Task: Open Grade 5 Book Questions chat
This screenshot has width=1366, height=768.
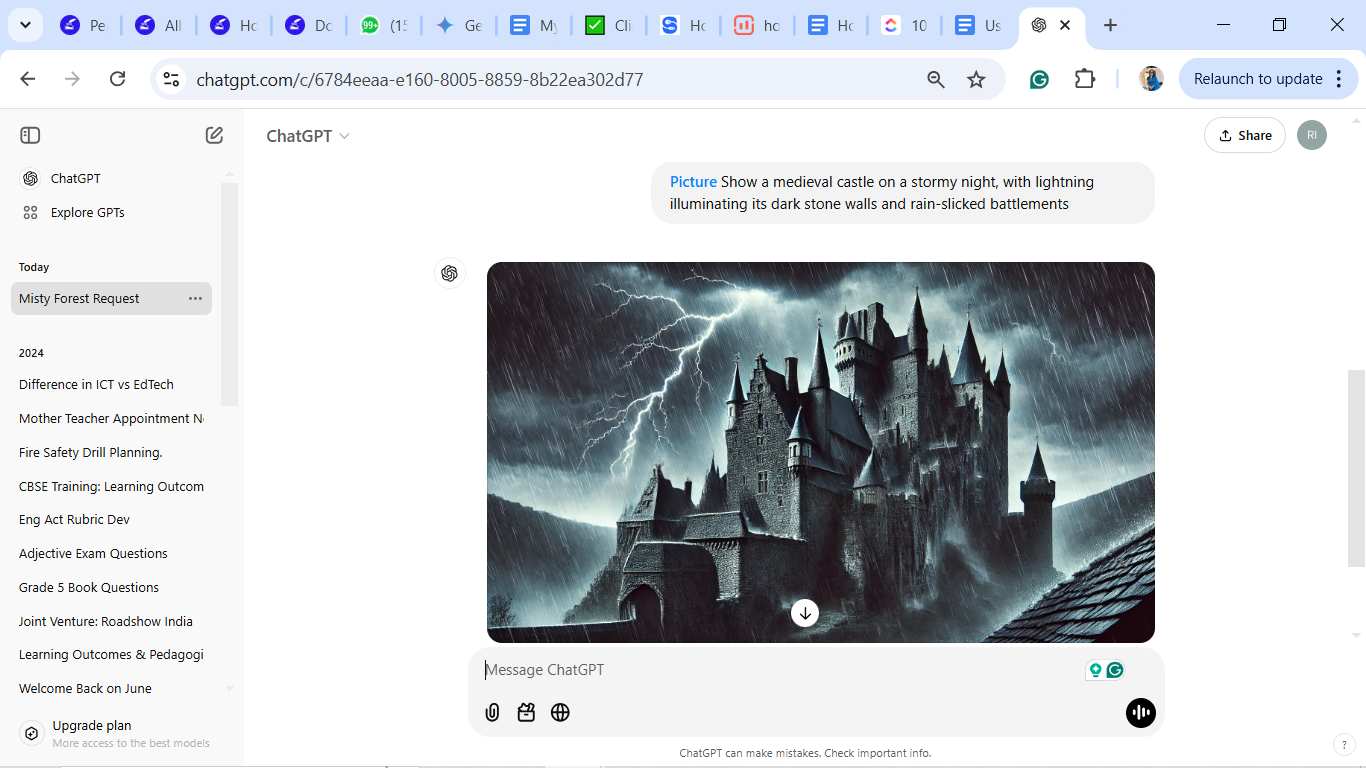Action: coord(111,587)
